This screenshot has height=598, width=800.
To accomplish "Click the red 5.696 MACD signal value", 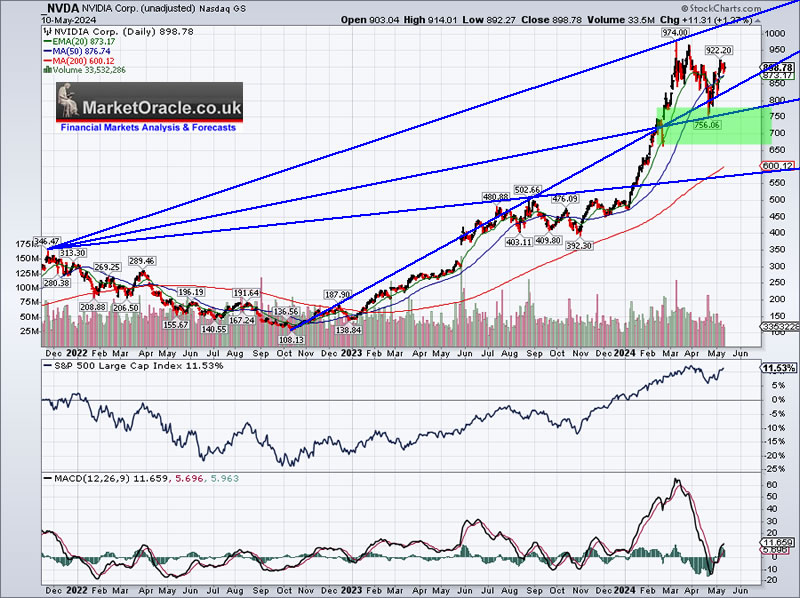I will (189, 479).
